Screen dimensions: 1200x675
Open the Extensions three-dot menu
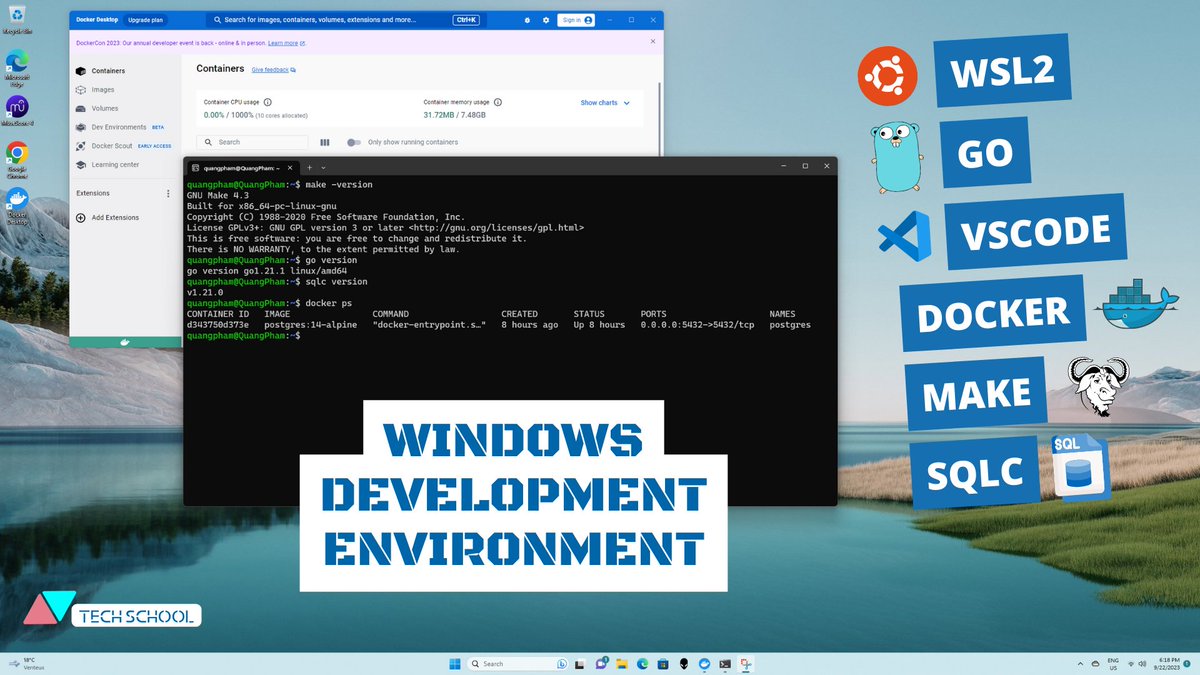tap(167, 193)
